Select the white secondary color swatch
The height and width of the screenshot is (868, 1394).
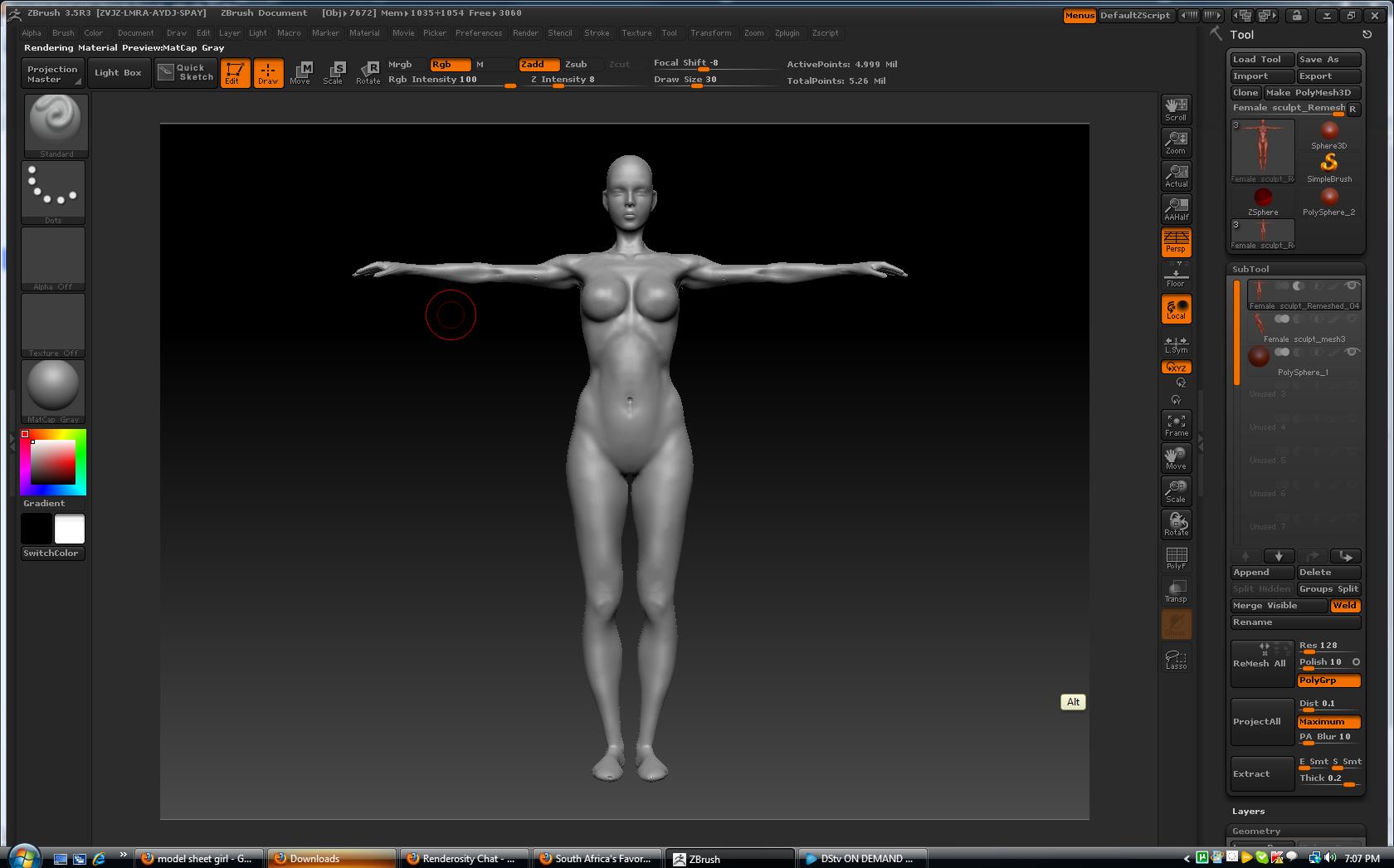70,529
